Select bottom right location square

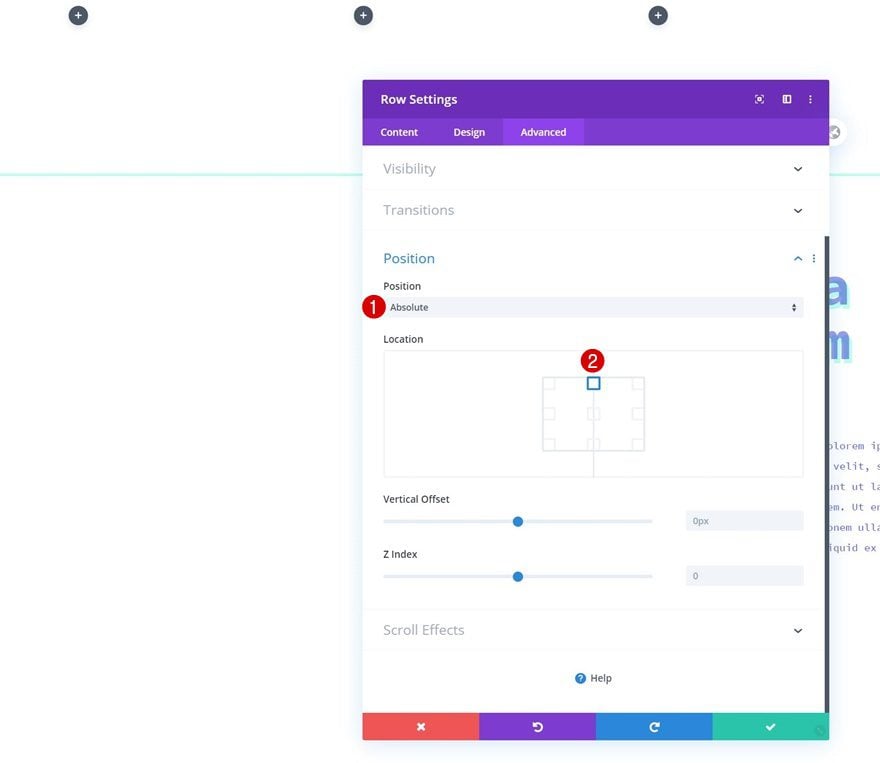638,444
